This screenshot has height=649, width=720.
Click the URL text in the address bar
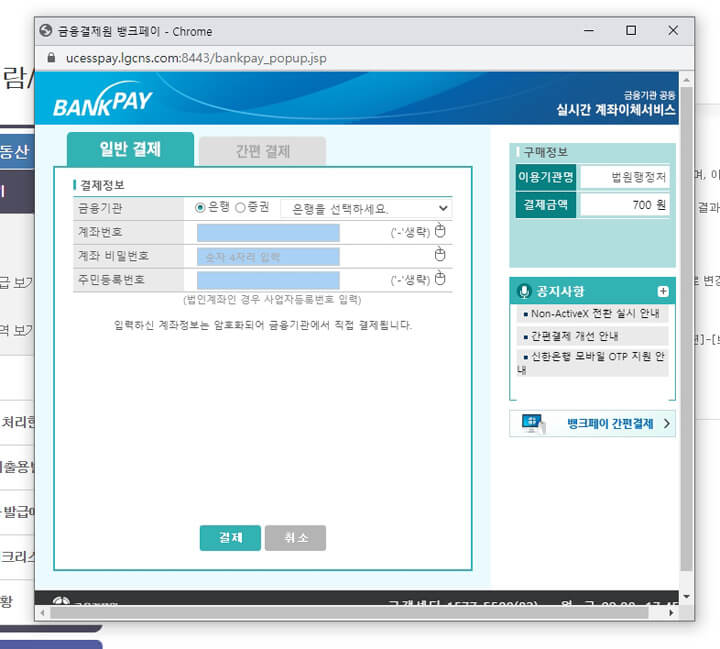point(196,58)
